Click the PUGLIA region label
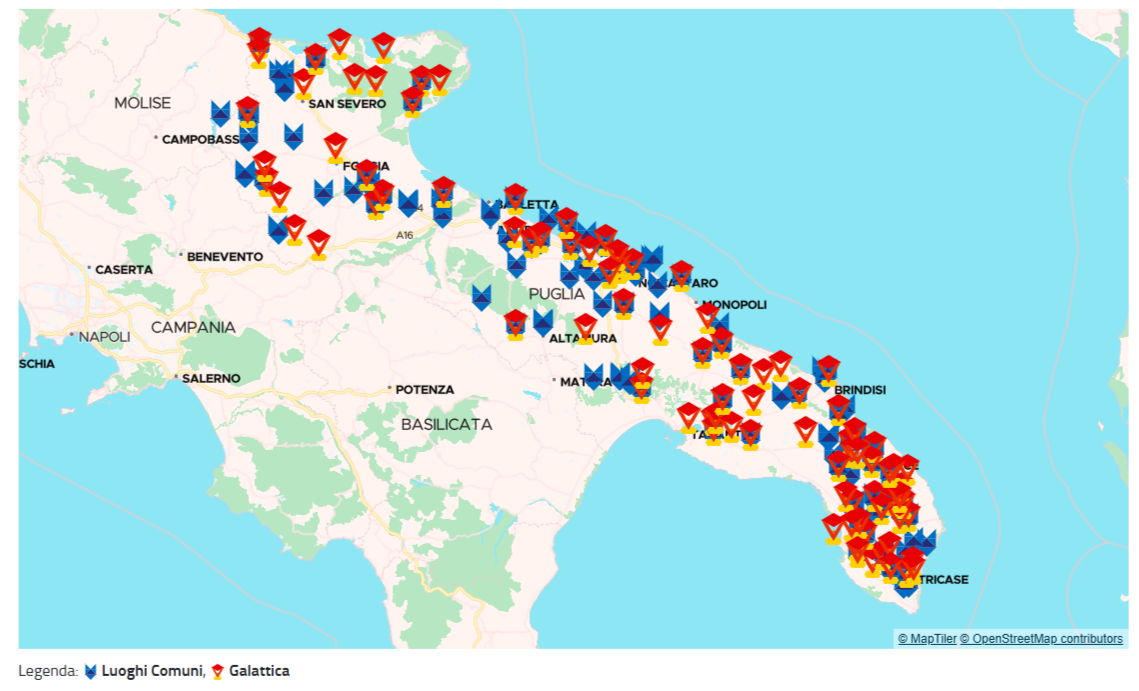This screenshot has height=691, width=1139. pyautogui.click(x=558, y=295)
